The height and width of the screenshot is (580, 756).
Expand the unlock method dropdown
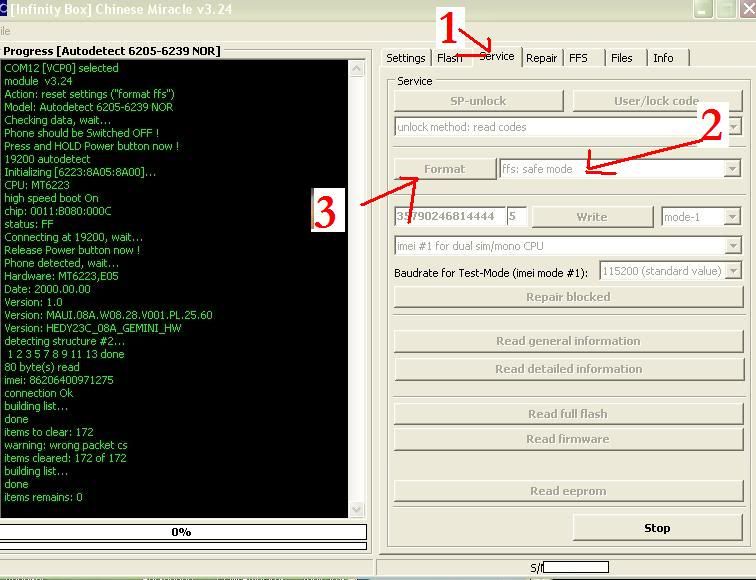[x=734, y=128]
